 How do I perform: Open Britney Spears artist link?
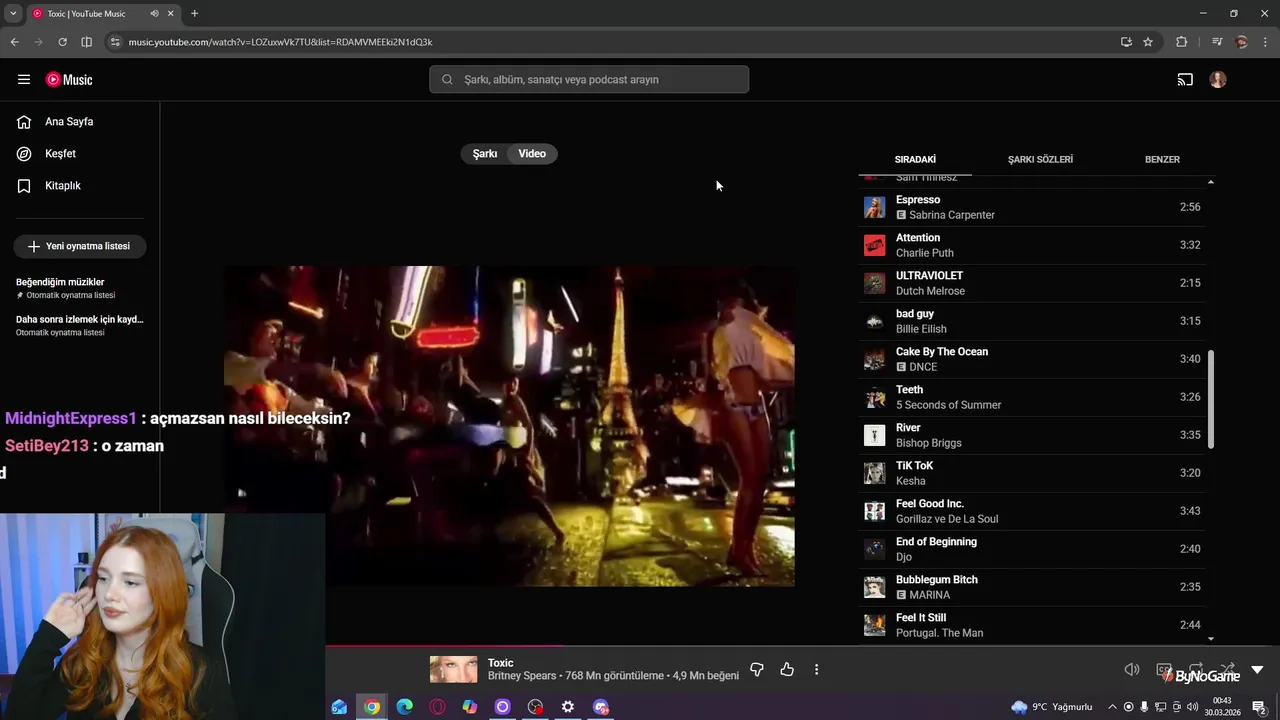(522, 676)
